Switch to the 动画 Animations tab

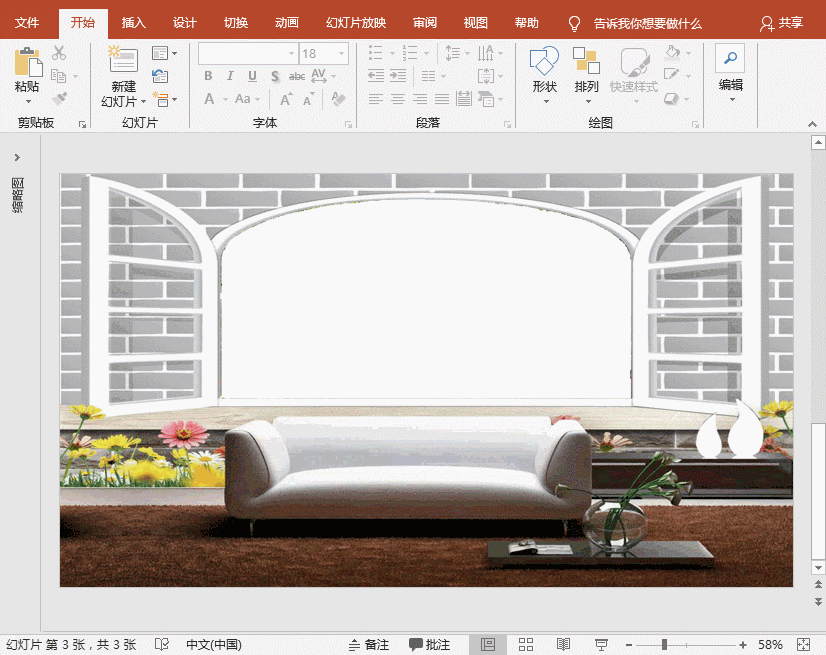coord(287,23)
